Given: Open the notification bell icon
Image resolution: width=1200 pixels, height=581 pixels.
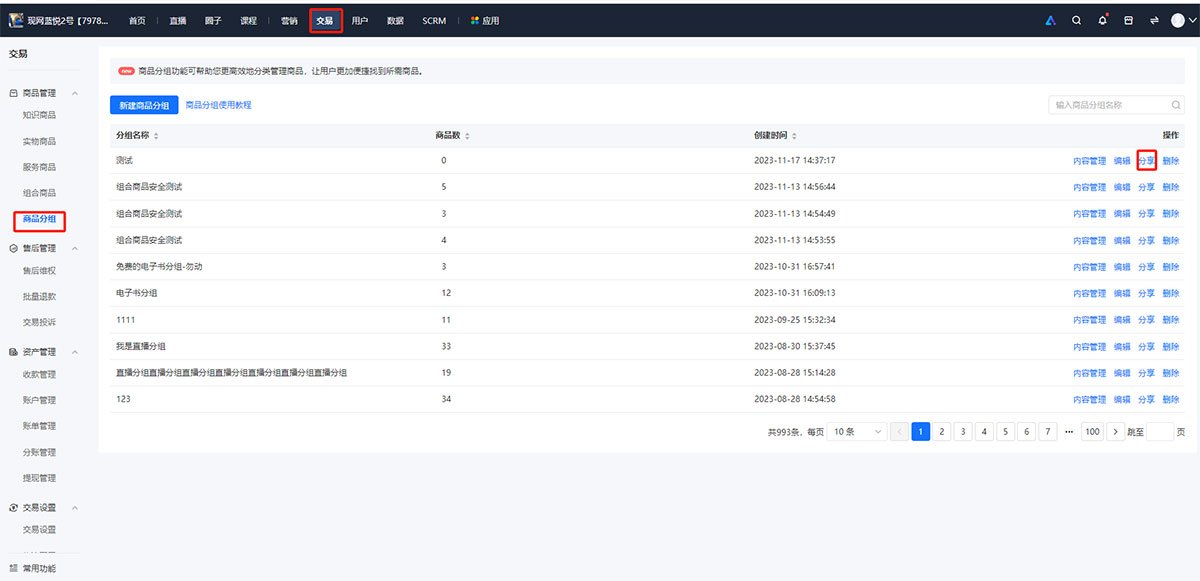Looking at the screenshot, I should 1102,20.
